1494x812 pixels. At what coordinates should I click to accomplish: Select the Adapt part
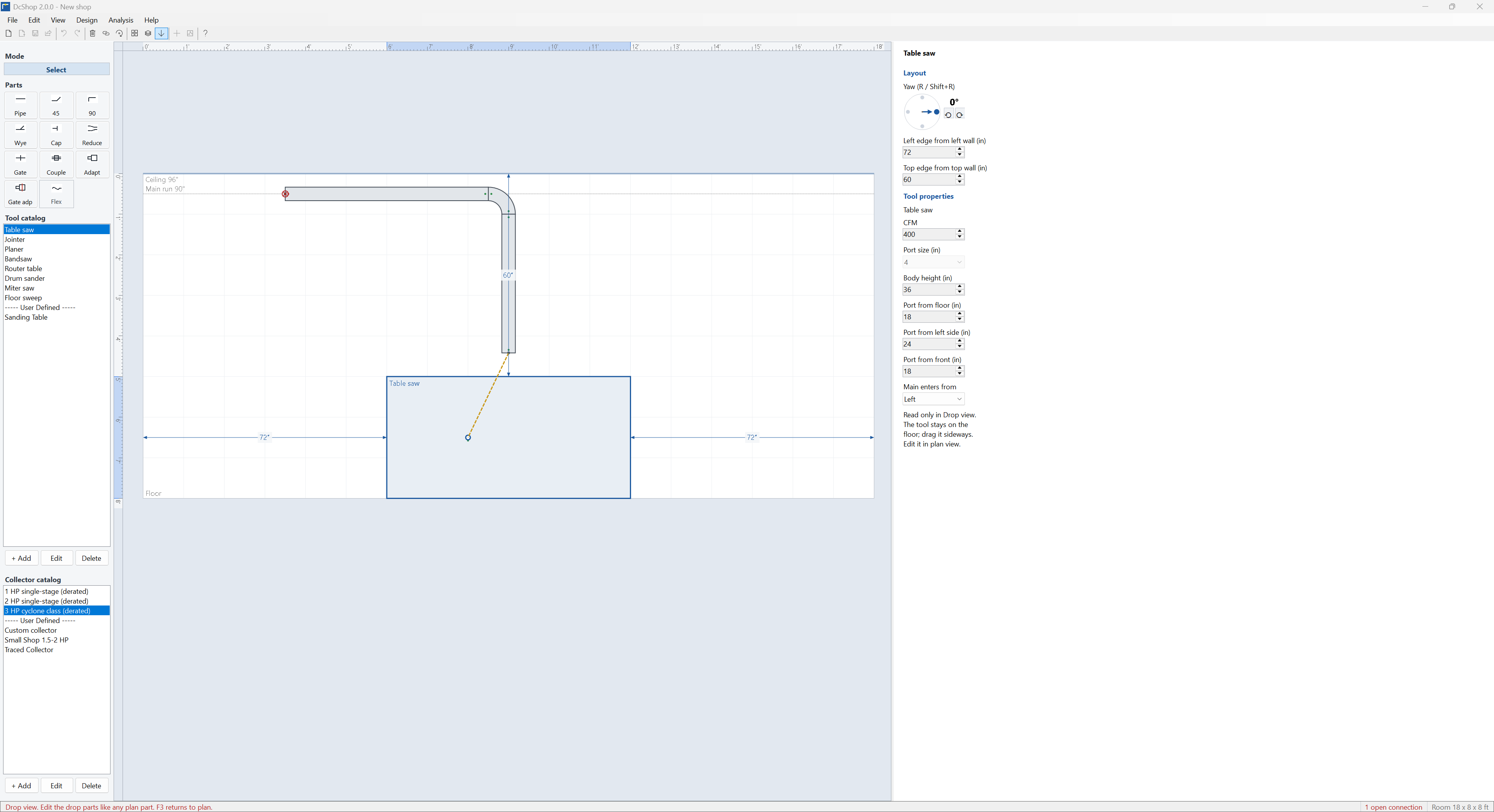tap(92, 164)
